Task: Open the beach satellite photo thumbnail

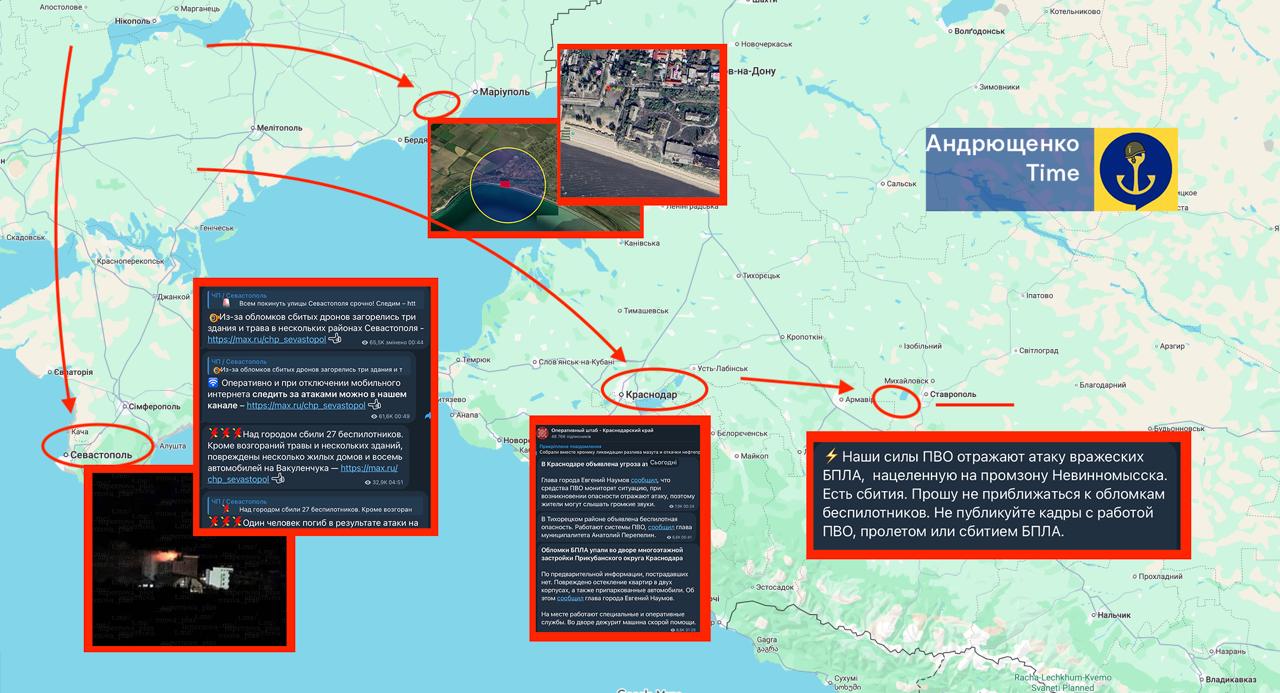Action: [x=638, y=121]
